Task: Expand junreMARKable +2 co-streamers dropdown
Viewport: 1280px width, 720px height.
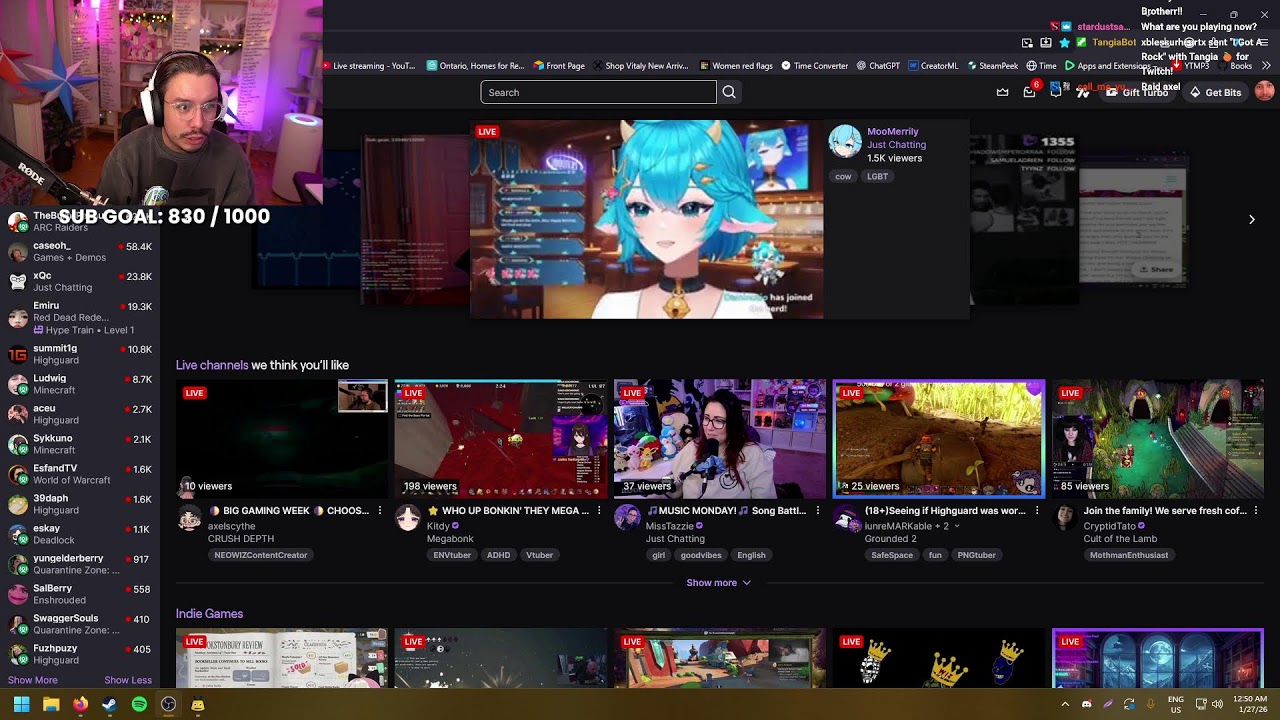Action: (x=956, y=526)
